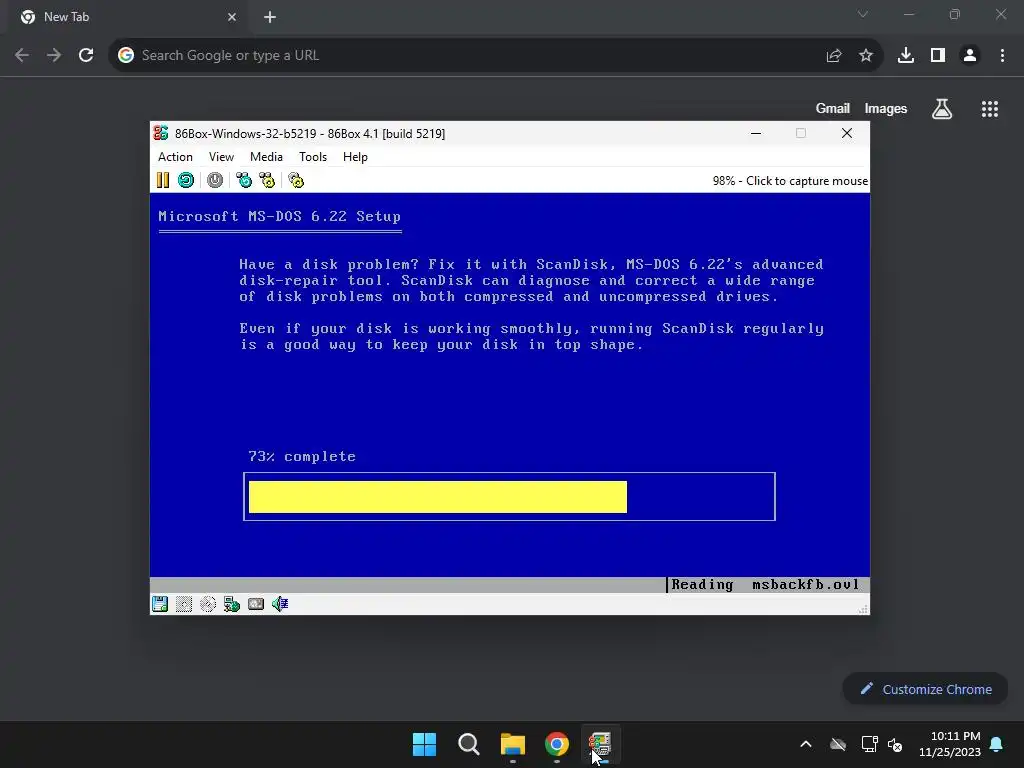
Task: Click the 86Box title bar app icon
Action: 161,133
